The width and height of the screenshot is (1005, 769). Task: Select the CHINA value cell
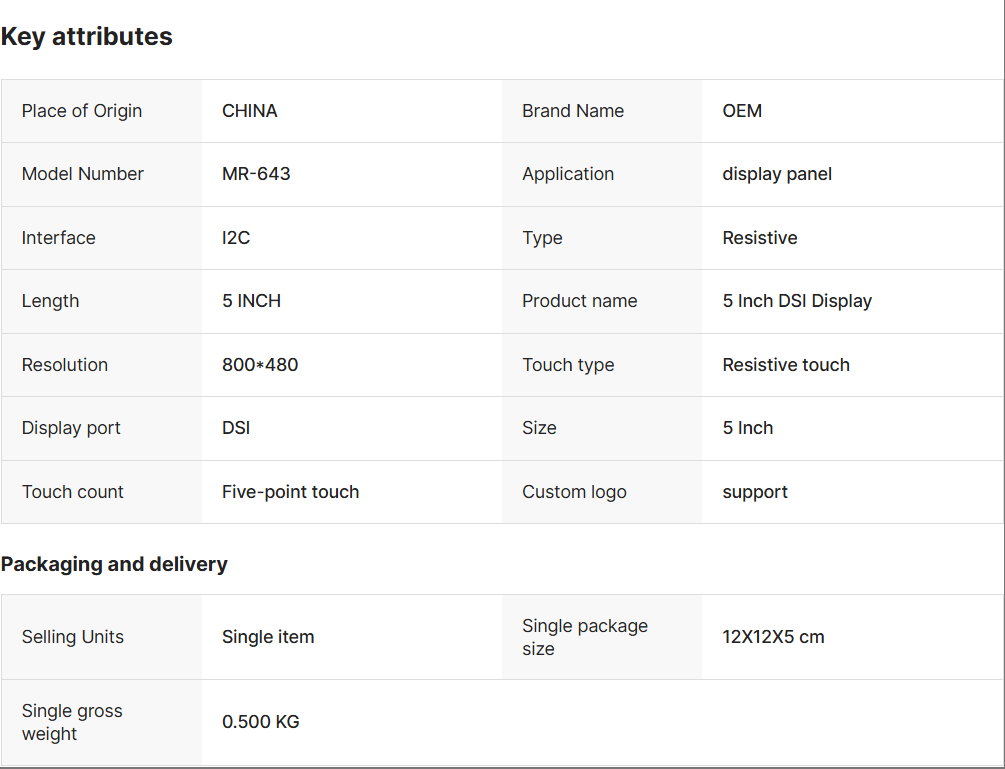pos(250,111)
